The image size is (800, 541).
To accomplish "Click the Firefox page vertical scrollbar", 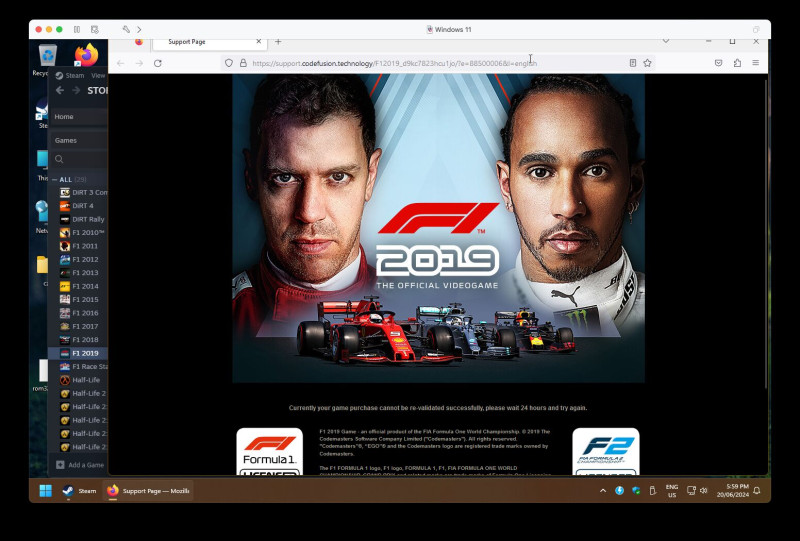I will pos(766,235).
